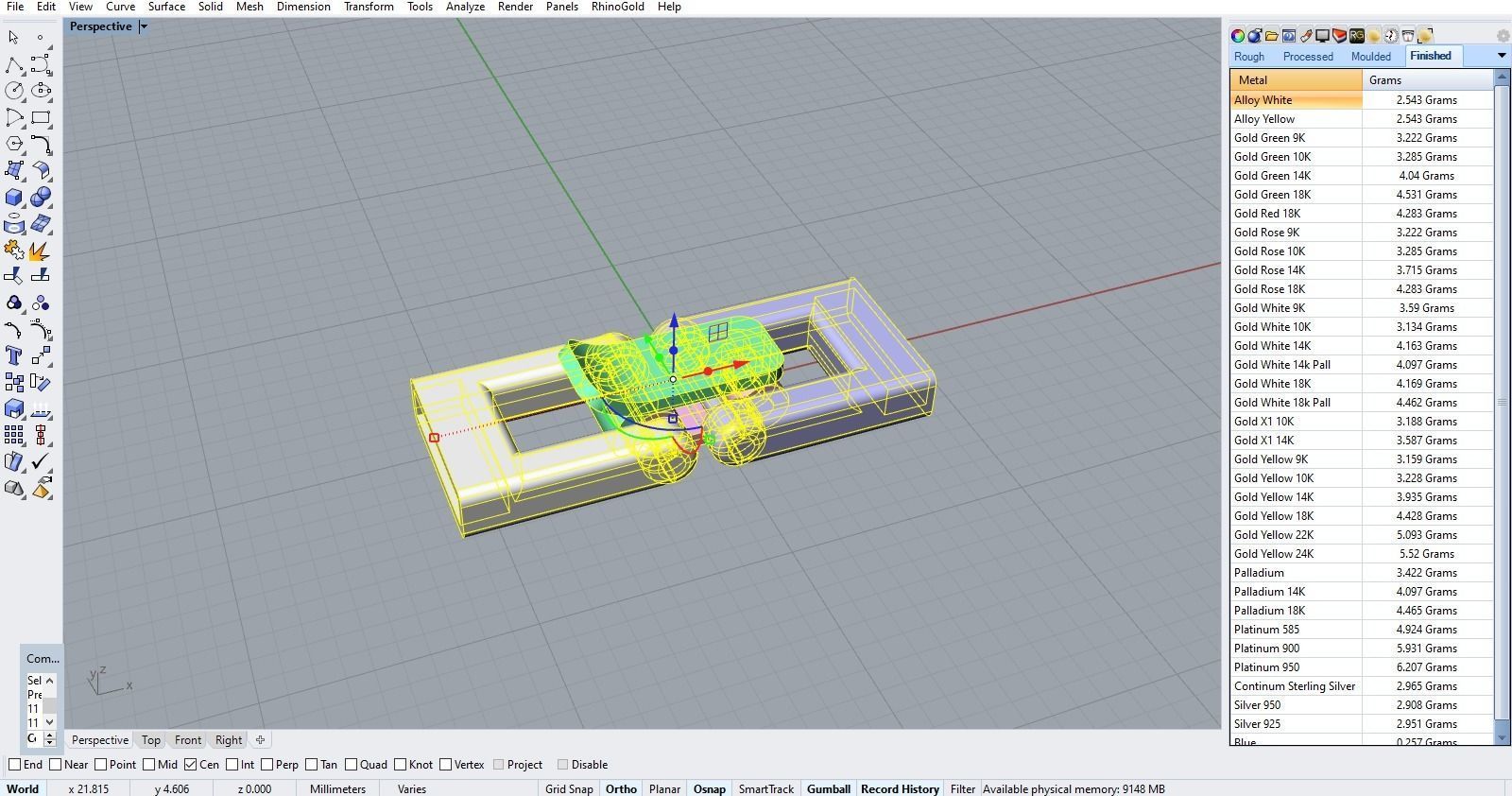
Task: Switch to the Front viewport tab
Action: pyautogui.click(x=187, y=740)
